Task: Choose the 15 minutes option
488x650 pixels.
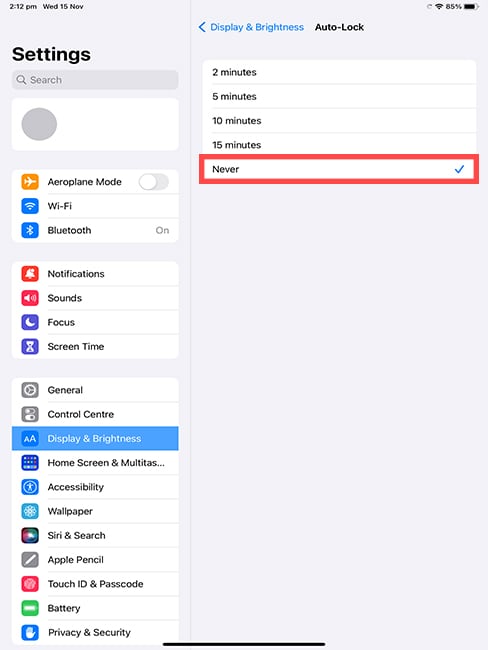Action: (339, 145)
